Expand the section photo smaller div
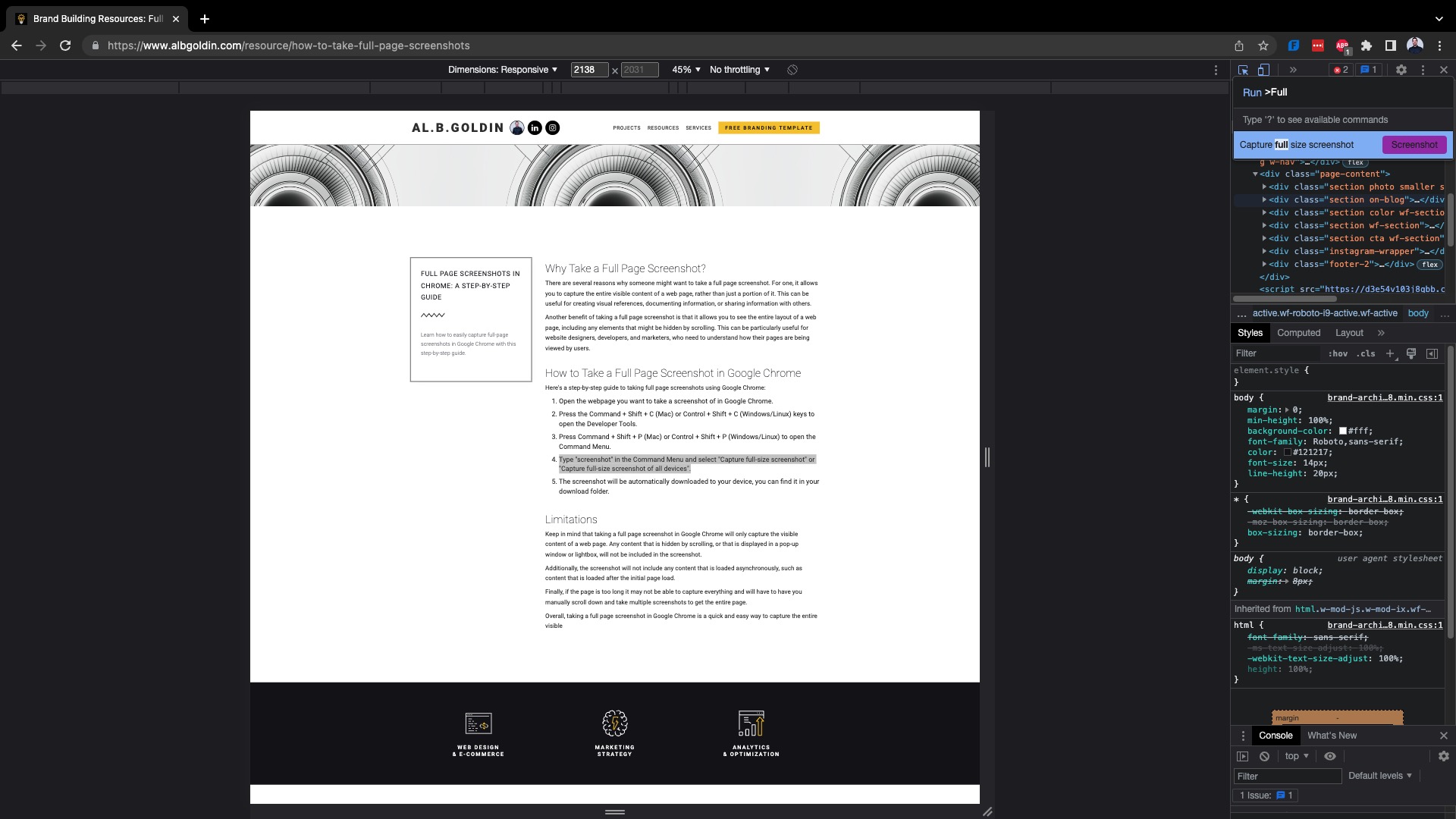The height and width of the screenshot is (819, 1456). (1264, 187)
